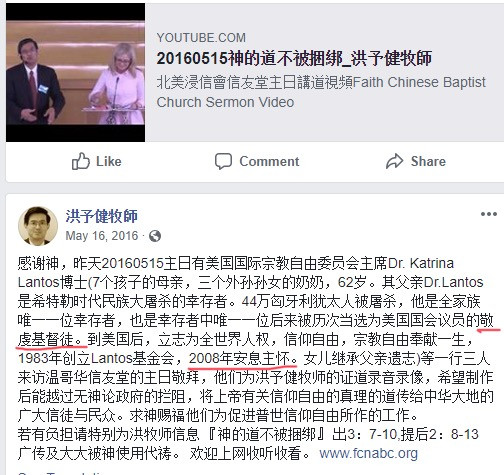The image size is (504, 475).
Task: Click the Like thumbs-up icon
Action: pos(81,161)
